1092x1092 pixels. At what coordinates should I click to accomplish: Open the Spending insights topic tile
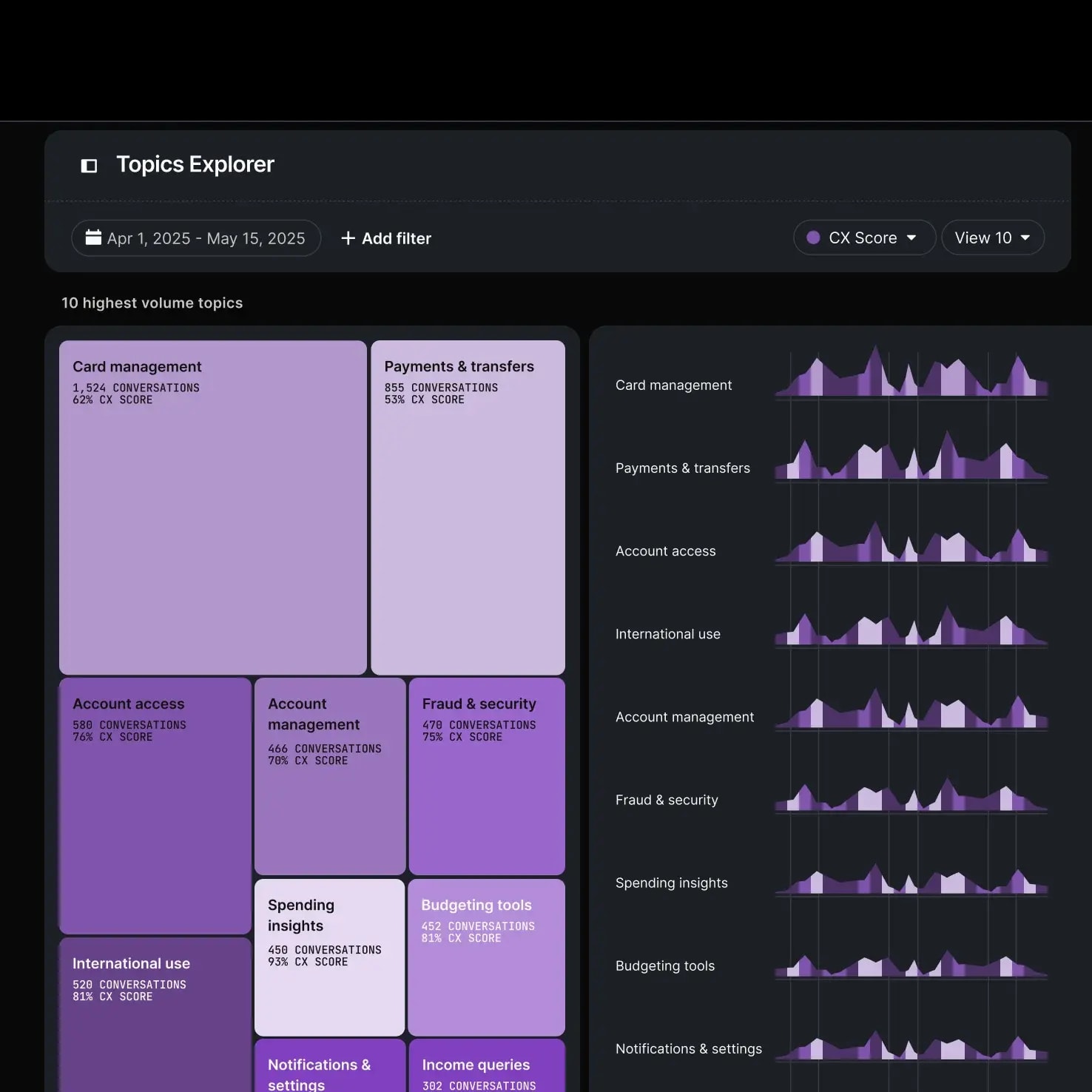pyautogui.click(x=329, y=956)
